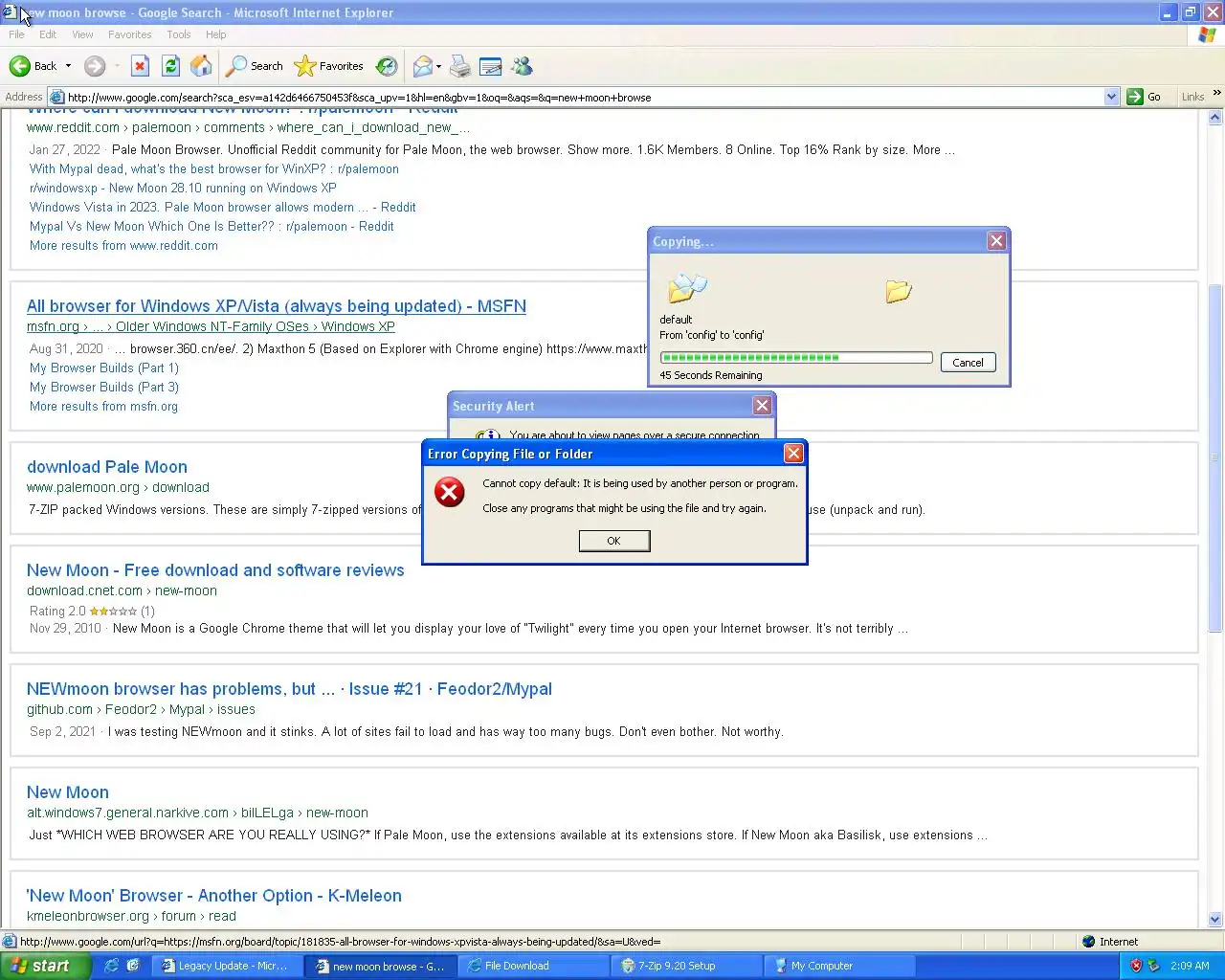Expand Links toolbar chevron
This screenshot has height=980, width=1225.
(1216, 93)
